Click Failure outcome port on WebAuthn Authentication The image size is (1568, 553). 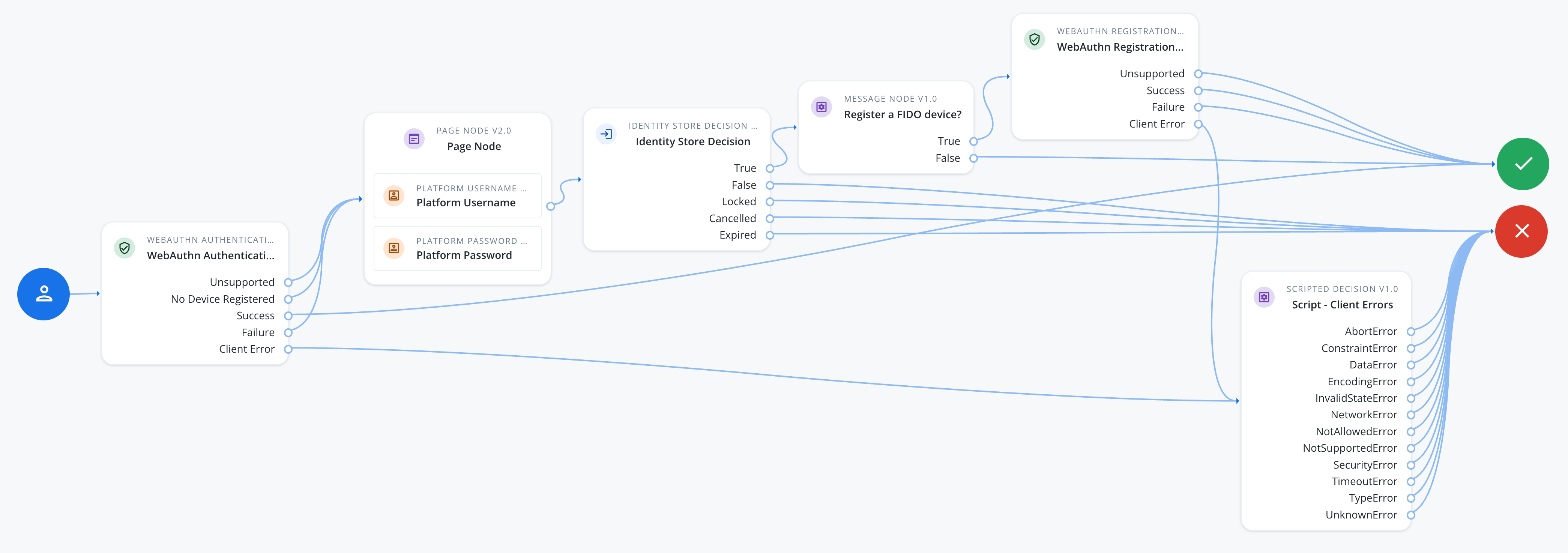(288, 332)
